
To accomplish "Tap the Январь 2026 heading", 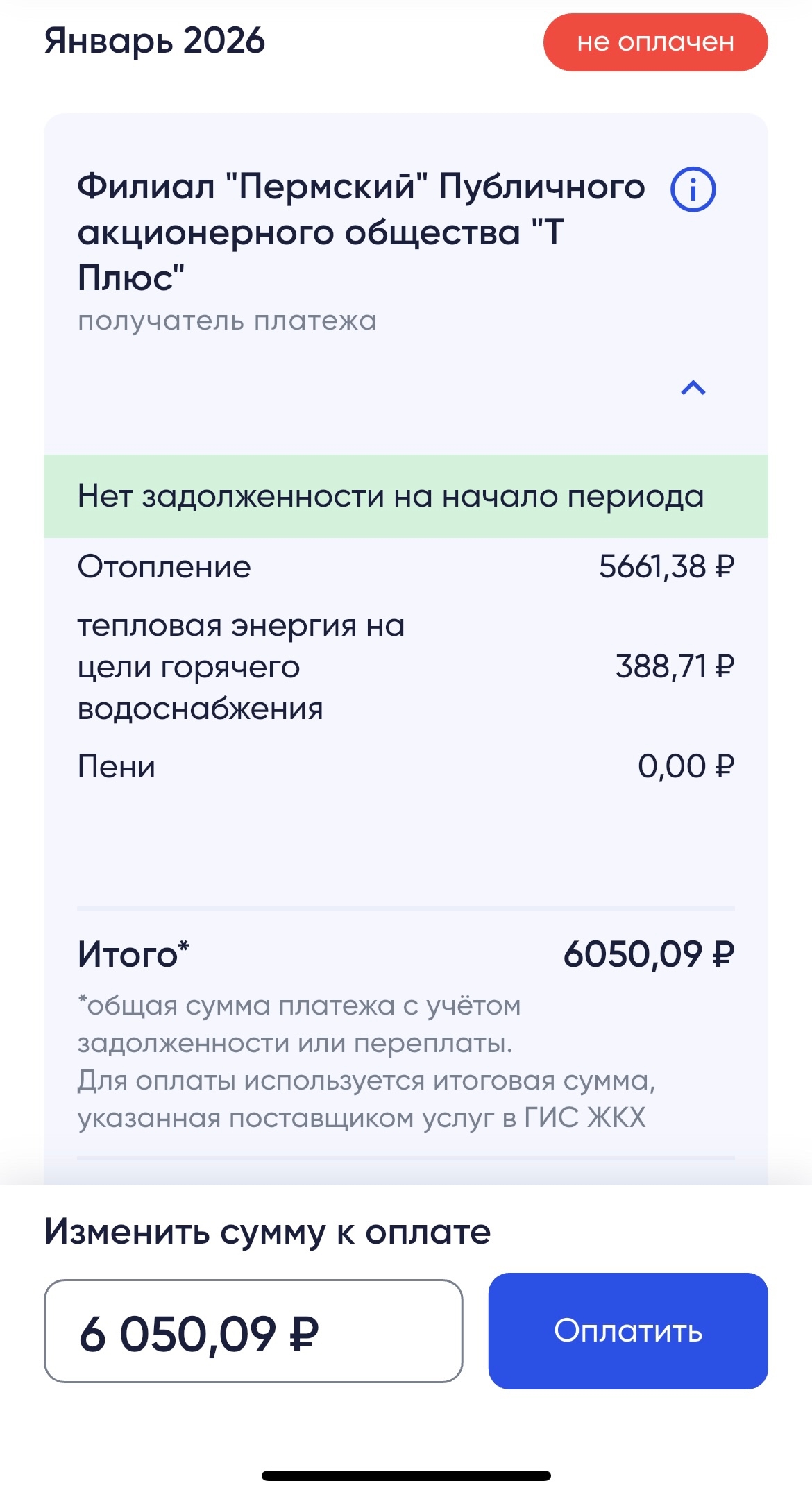I will pyautogui.click(x=155, y=42).
